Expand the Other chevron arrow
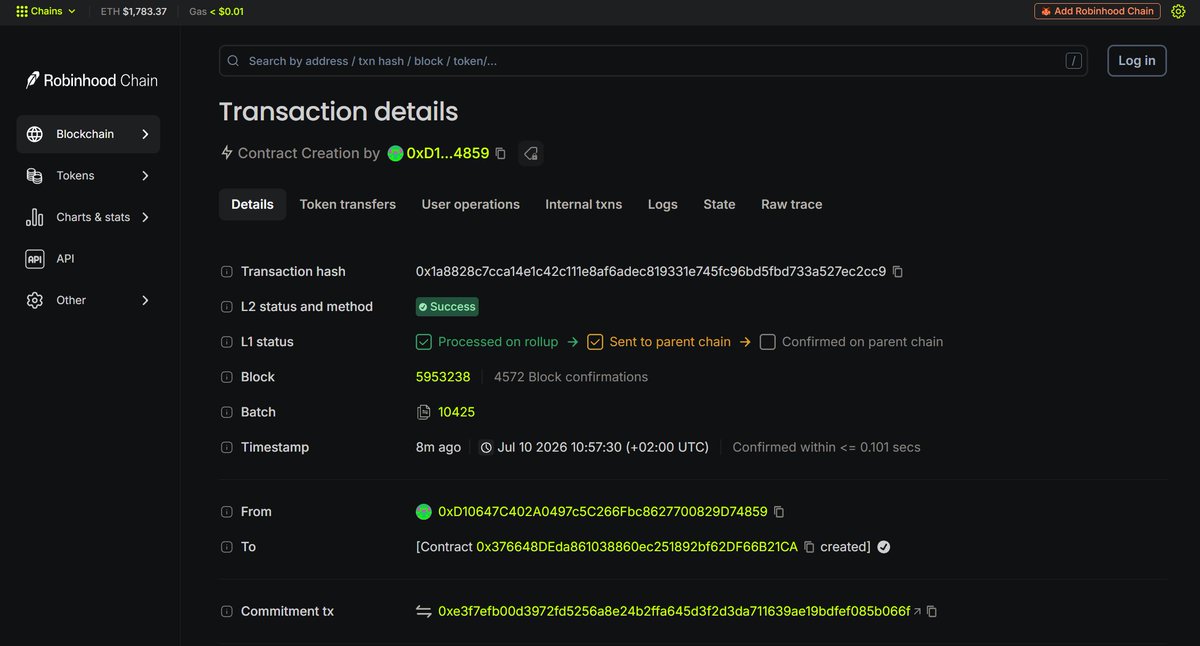Image resolution: width=1200 pixels, height=646 pixels. [145, 300]
